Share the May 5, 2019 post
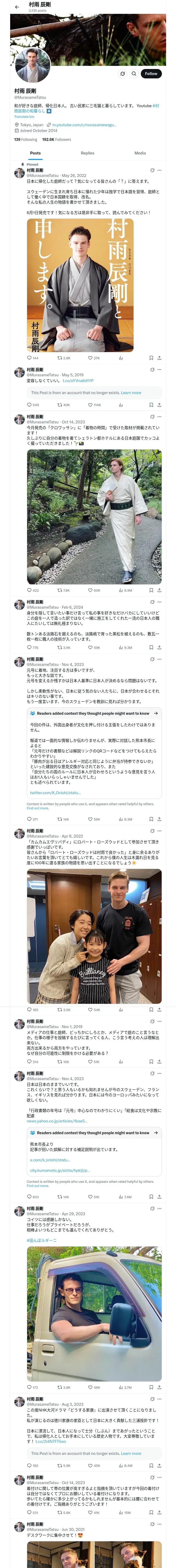Viewport: 176px width, 1568px height. (x=159, y=405)
